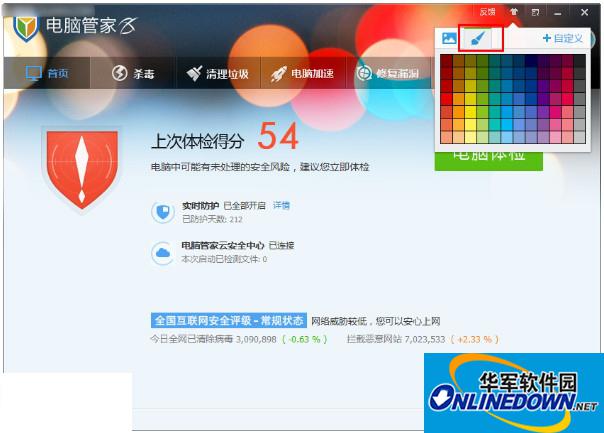
Task: Go to the 电脑加速 speedup tab
Action: [302, 73]
